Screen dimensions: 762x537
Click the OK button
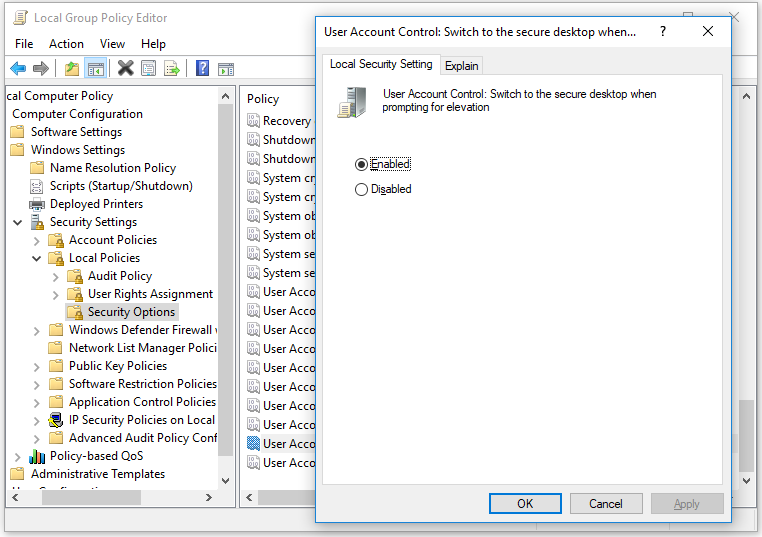click(x=525, y=503)
